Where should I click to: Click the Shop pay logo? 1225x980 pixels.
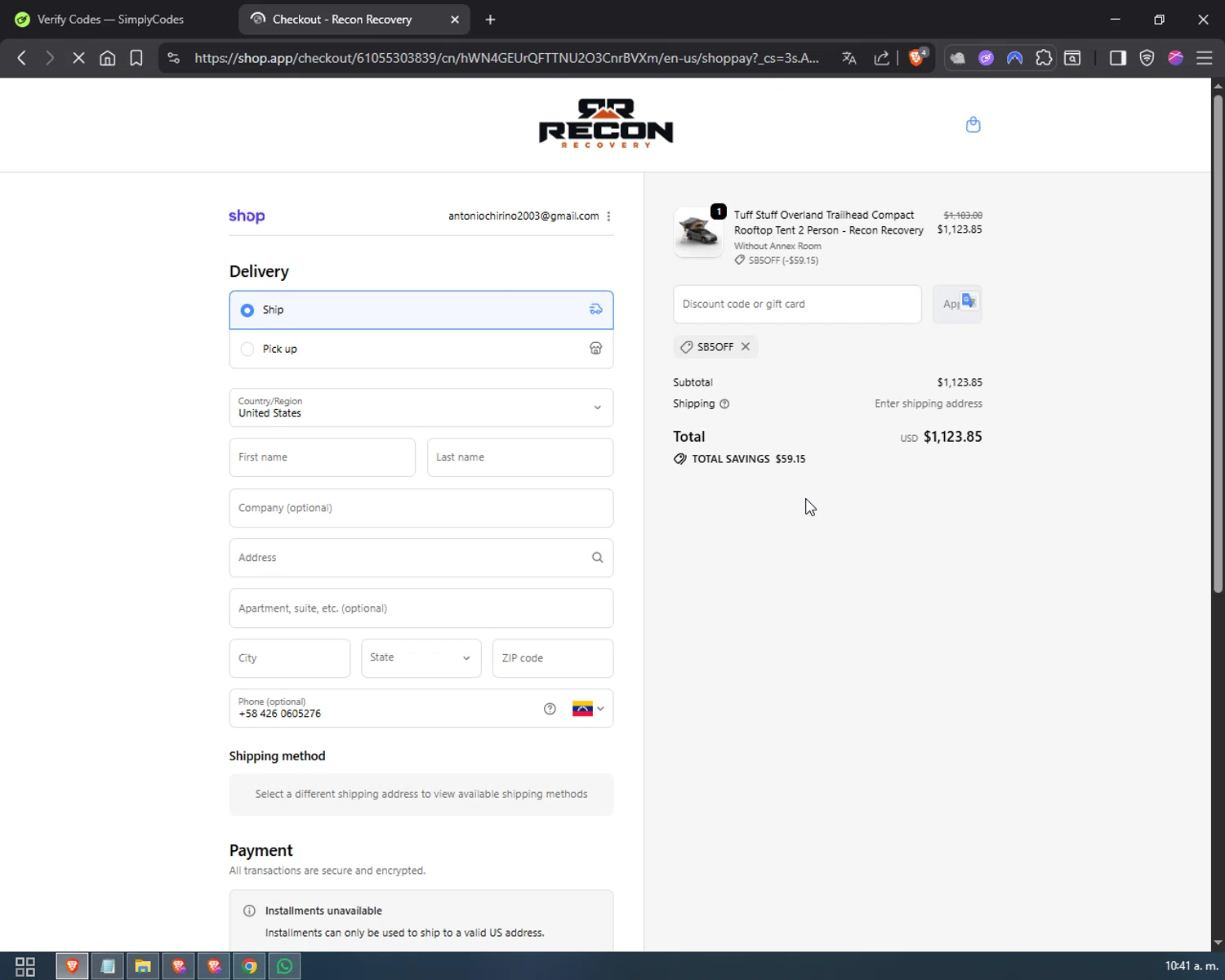pyautogui.click(x=247, y=216)
